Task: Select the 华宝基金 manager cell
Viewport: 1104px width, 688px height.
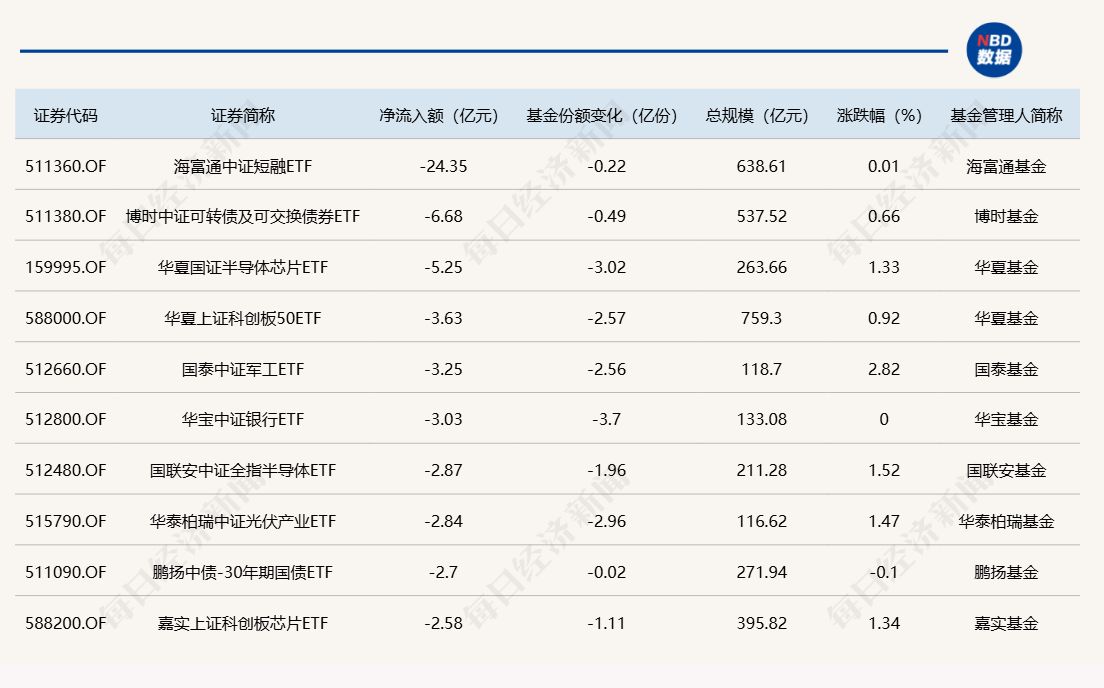Action: (1006, 420)
